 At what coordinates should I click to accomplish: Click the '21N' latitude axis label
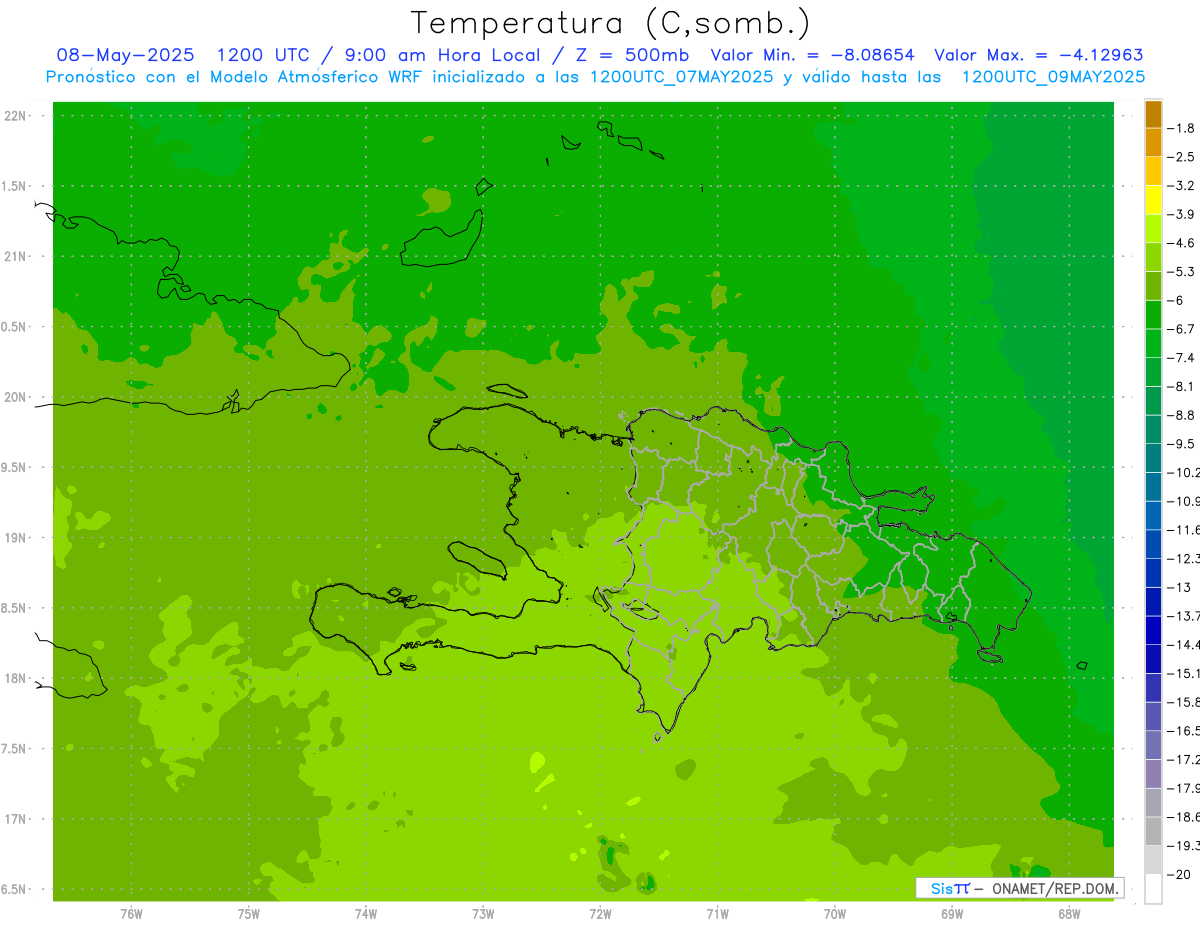[x=15, y=257]
